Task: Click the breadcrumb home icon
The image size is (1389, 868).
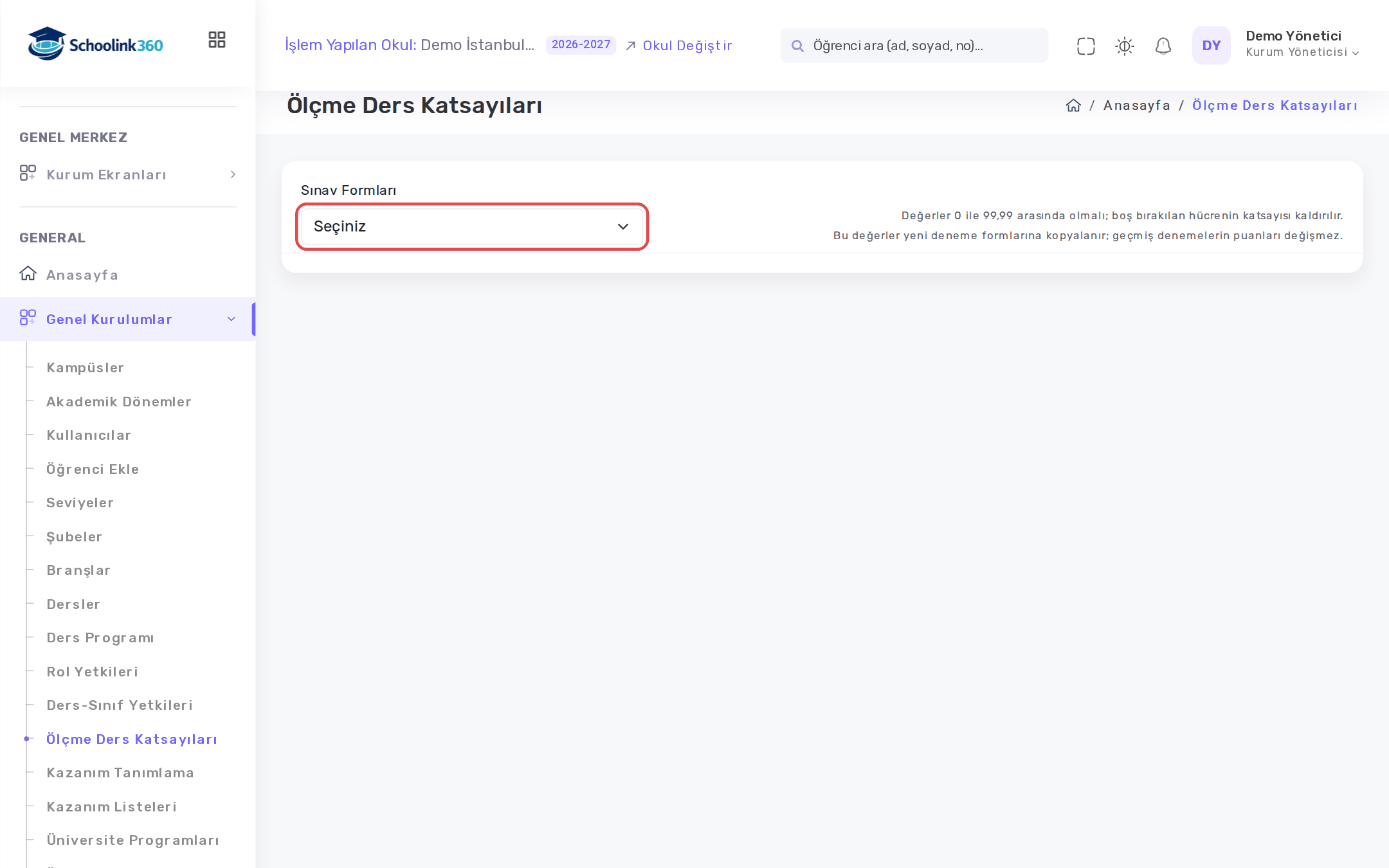Action: pyautogui.click(x=1073, y=105)
